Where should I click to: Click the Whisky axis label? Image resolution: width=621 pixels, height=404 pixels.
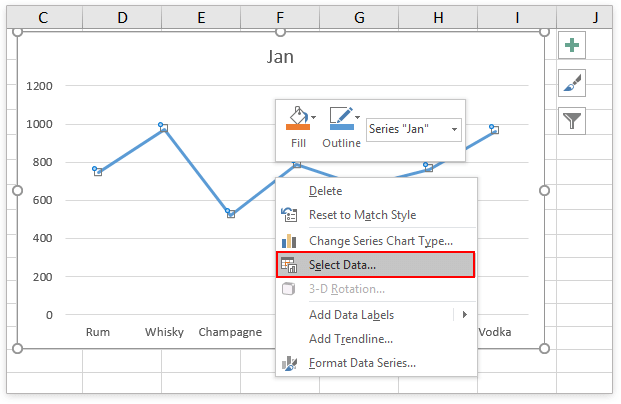coord(164,332)
